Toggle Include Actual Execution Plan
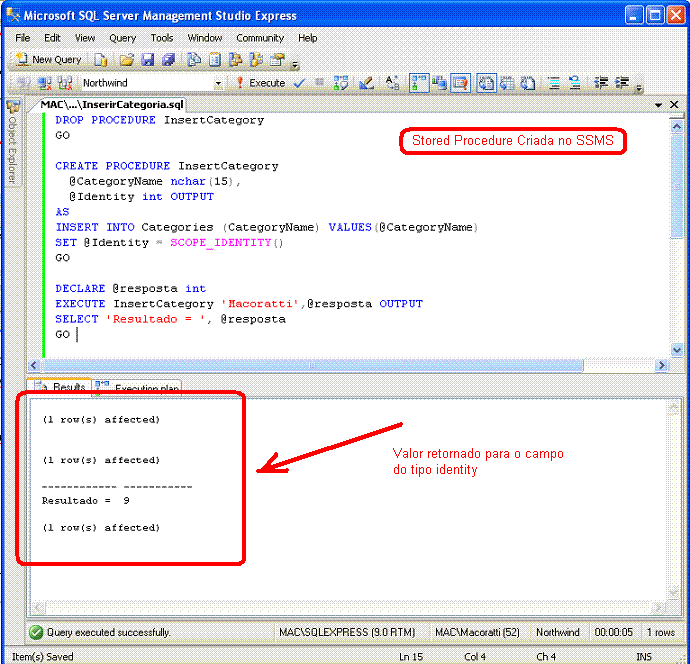690x664 pixels. 419,83
